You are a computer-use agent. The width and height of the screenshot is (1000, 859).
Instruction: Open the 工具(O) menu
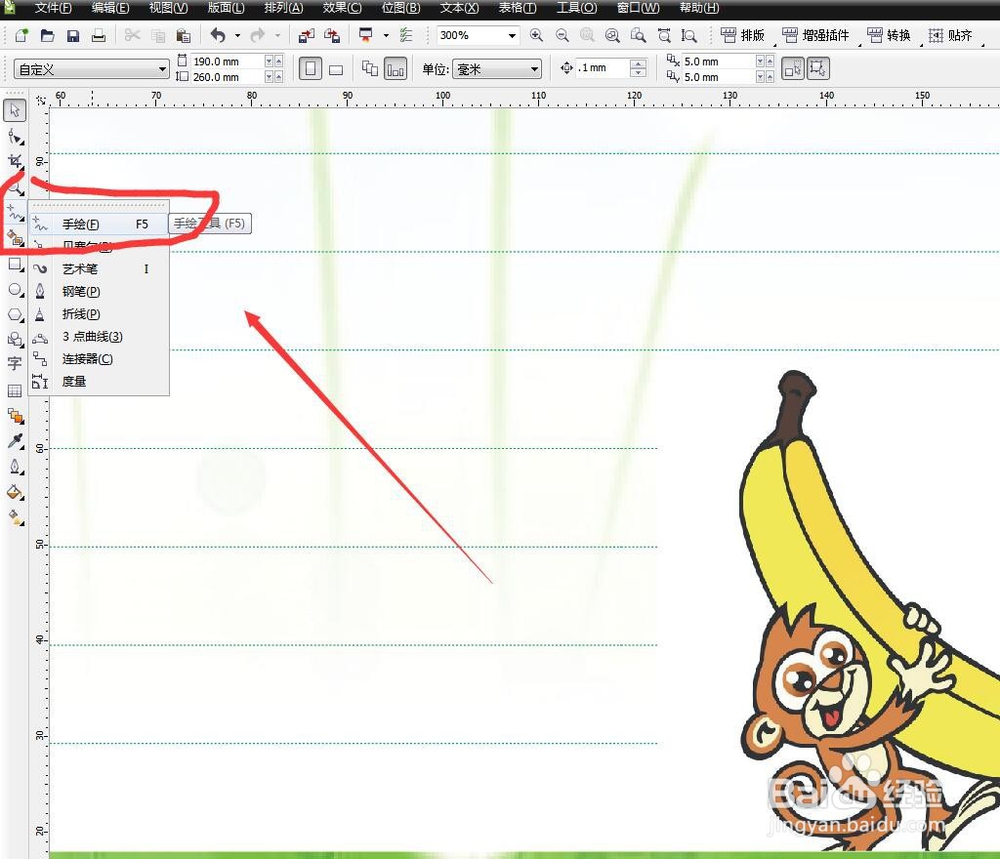point(577,8)
